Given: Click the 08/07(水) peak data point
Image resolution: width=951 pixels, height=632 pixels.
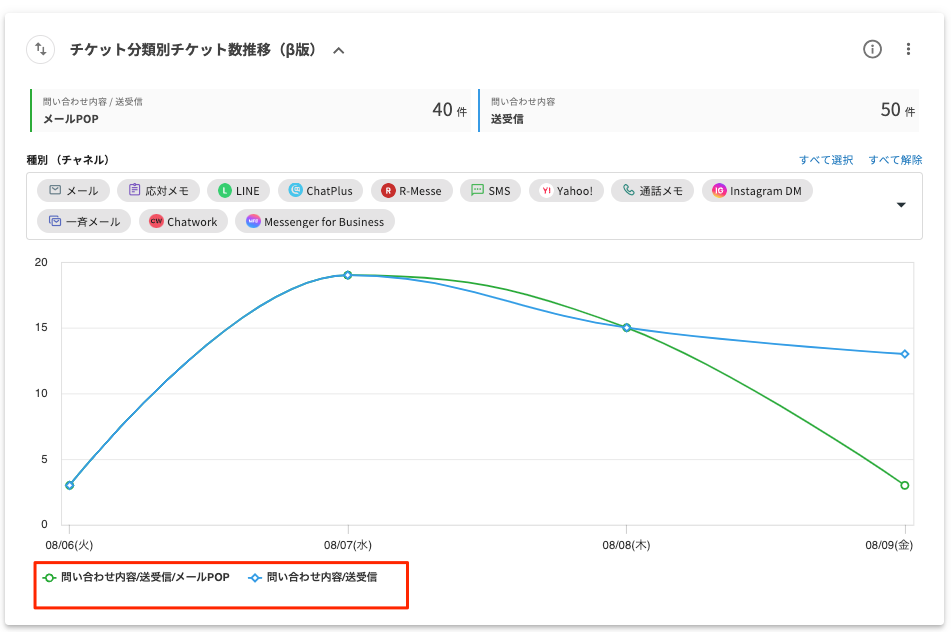Looking at the screenshot, I should pos(348,275).
